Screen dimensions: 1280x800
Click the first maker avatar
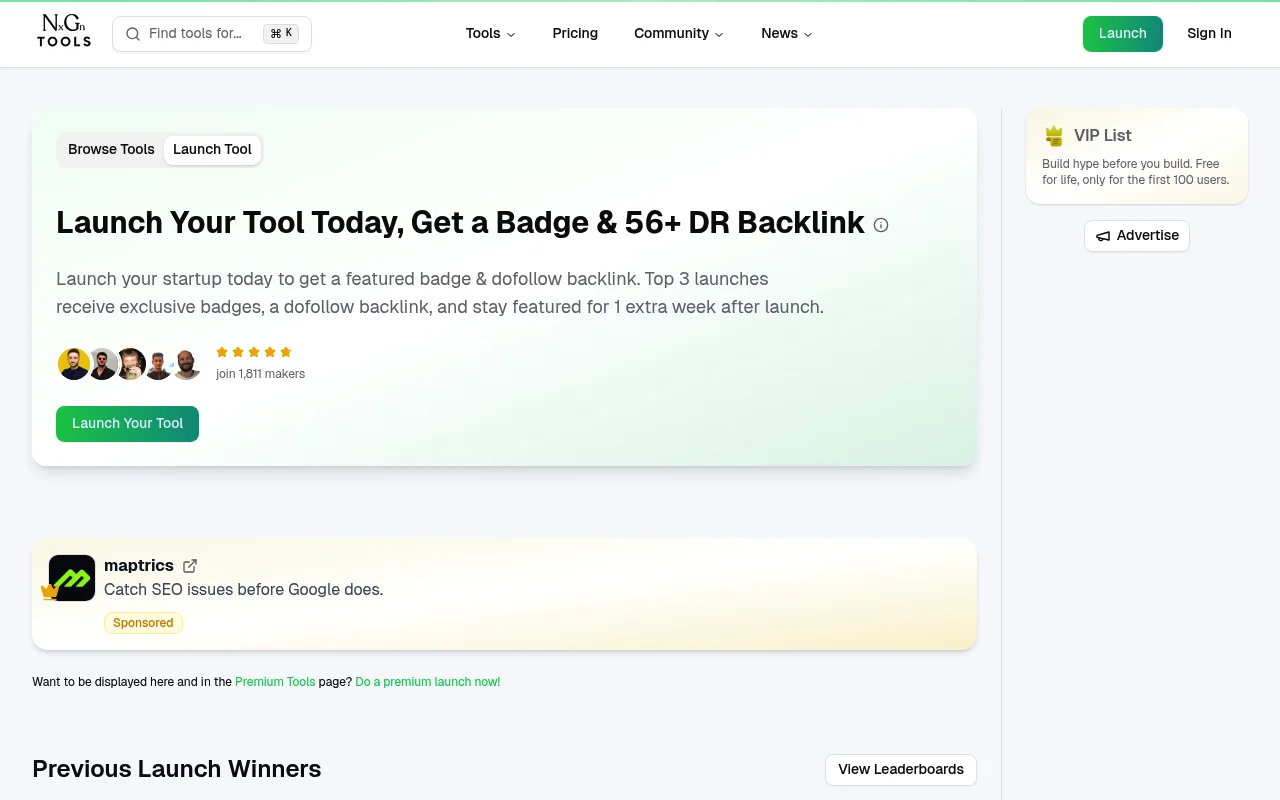[x=74, y=364]
